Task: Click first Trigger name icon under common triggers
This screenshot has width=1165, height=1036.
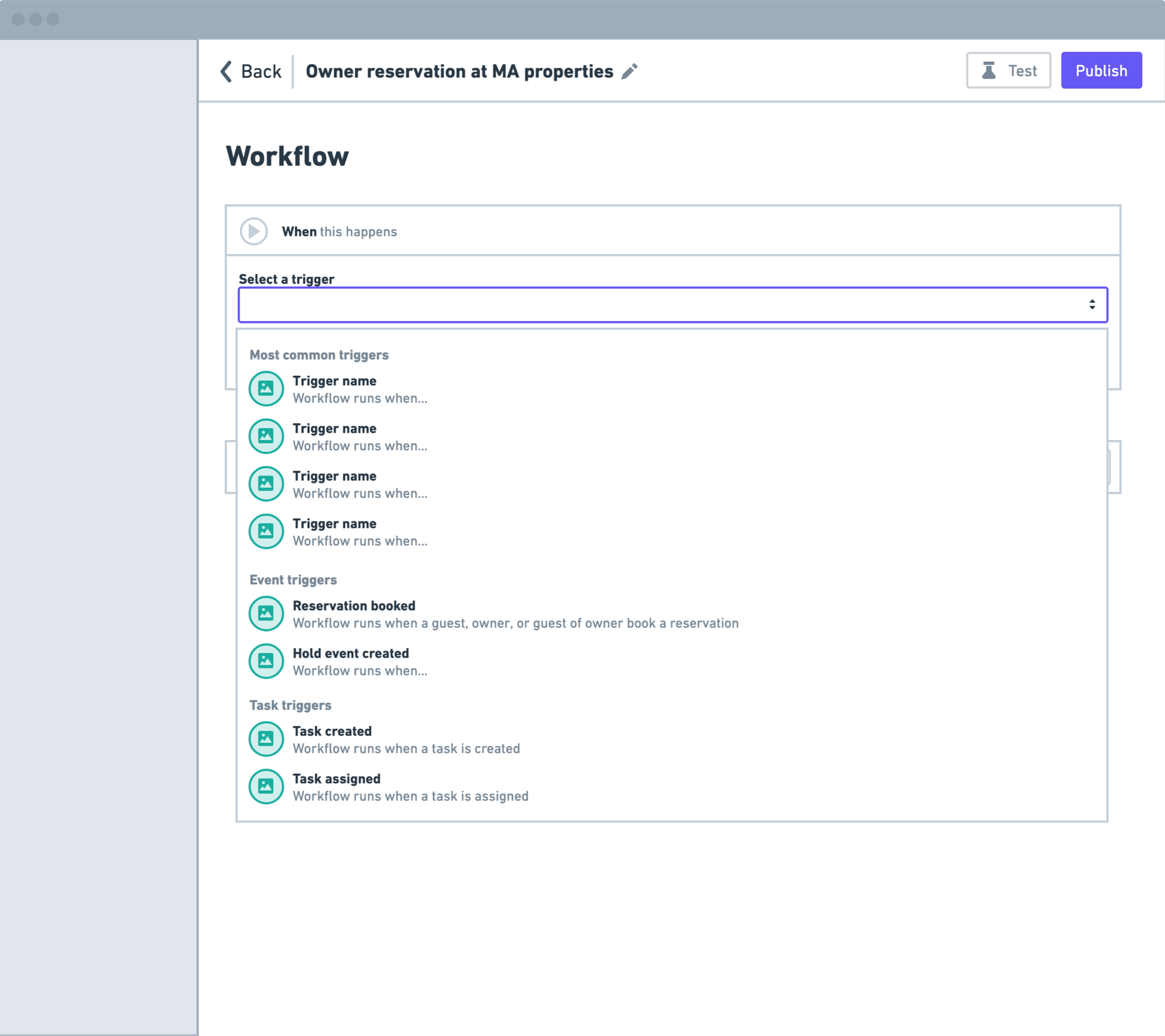Action: pyautogui.click(x=266, y=389)
